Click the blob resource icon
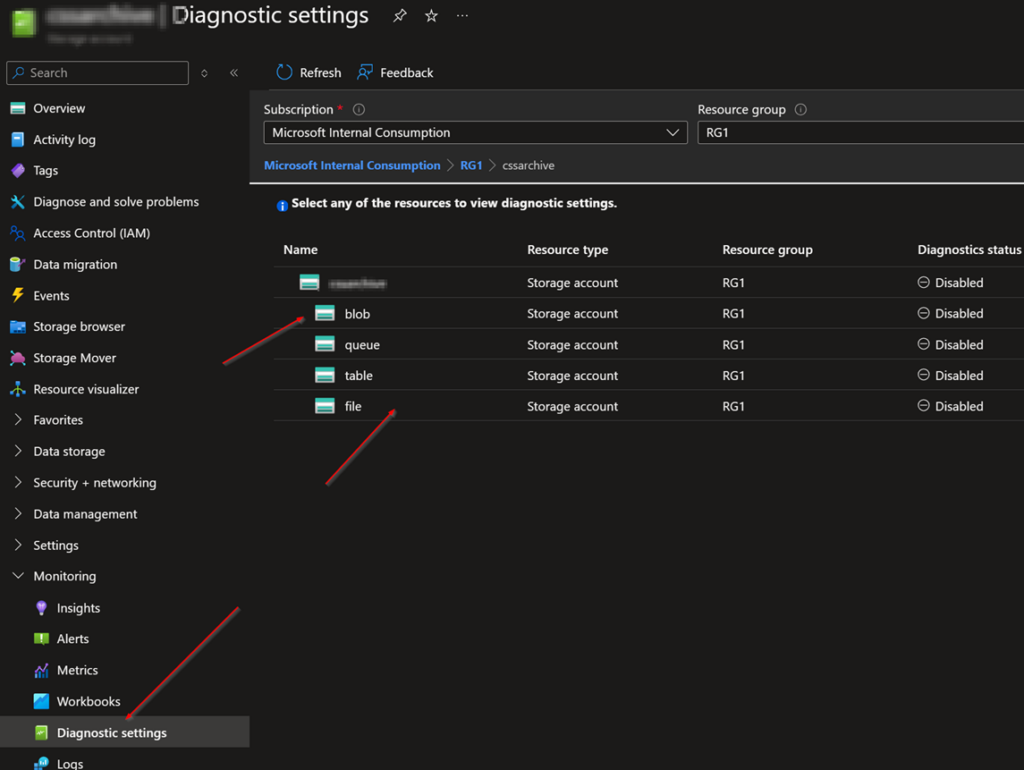Image resolution: width=1024 pixels, height=770 pixels. click(325, 313)
